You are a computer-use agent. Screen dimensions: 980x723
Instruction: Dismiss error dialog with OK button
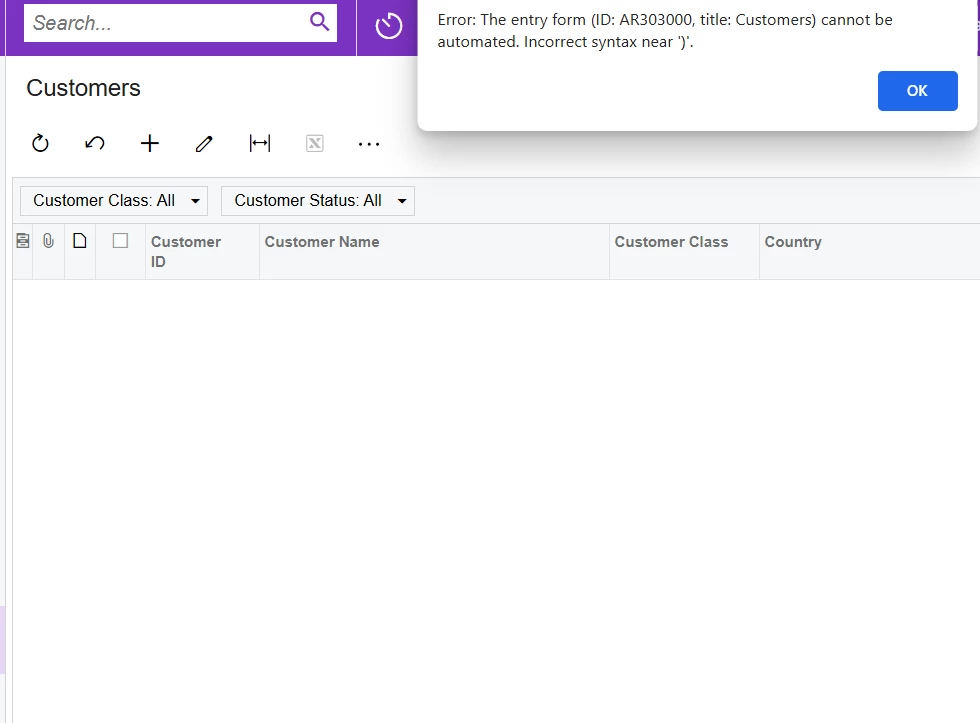click(x=917, y=91)
